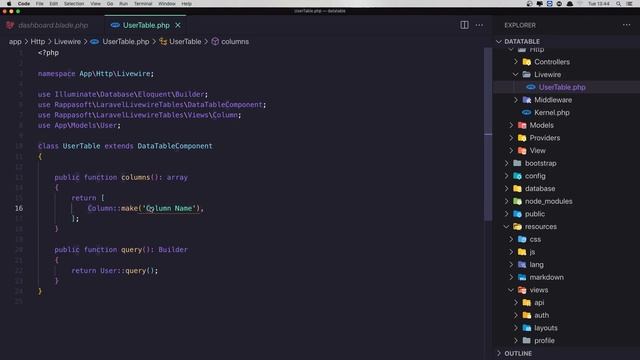Click the Spotlight search icon in menu bar

[618, 4]
